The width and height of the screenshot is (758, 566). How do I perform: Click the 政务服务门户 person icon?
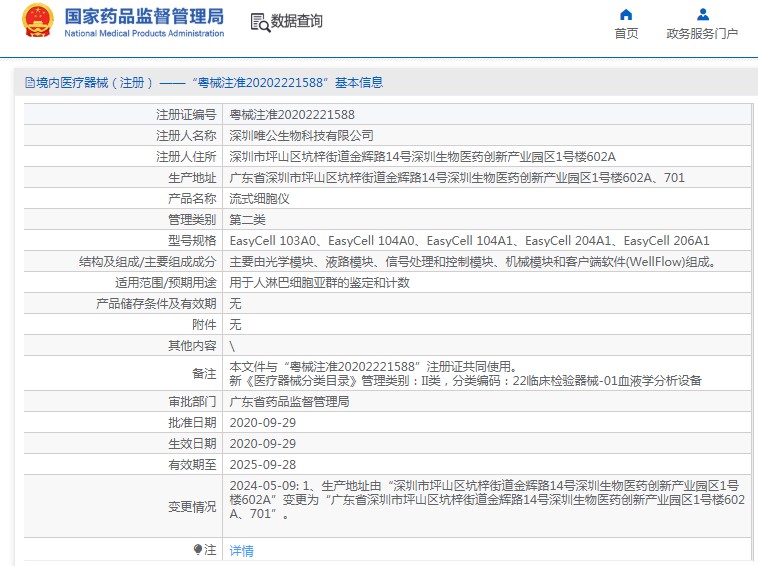pyautogui.click(x=702, y=15)
